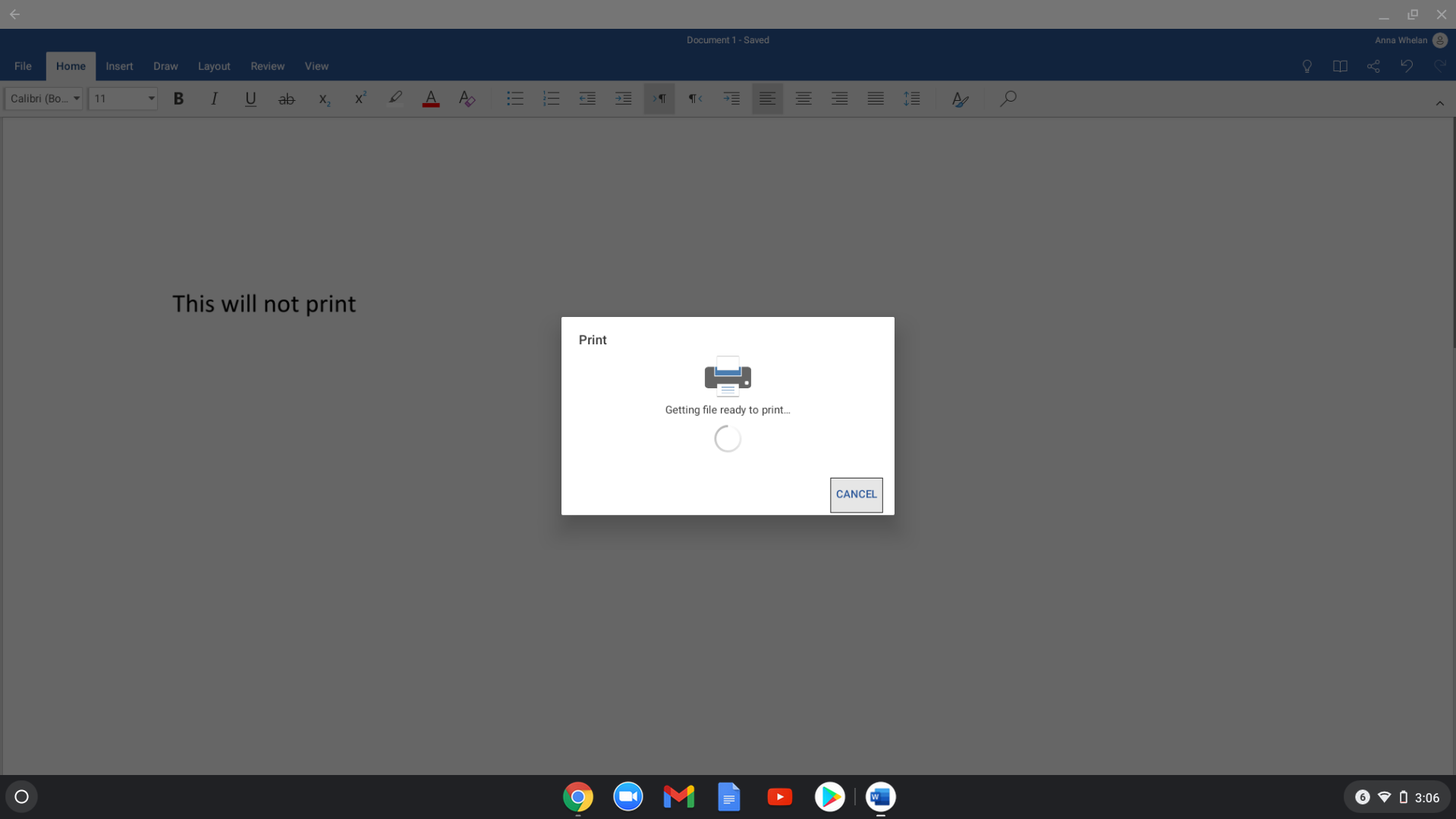
Task: Apply special indent to paragraph
Action: tap(731, 99)
